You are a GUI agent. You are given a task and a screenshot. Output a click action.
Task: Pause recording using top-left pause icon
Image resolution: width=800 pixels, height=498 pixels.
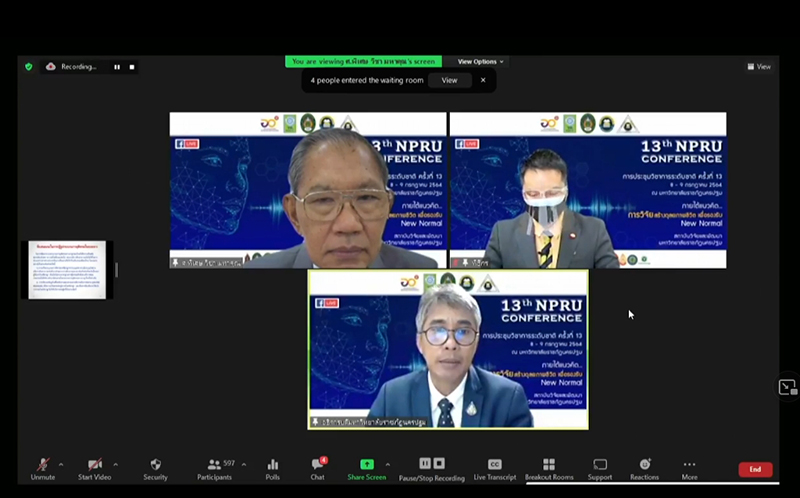117,67
